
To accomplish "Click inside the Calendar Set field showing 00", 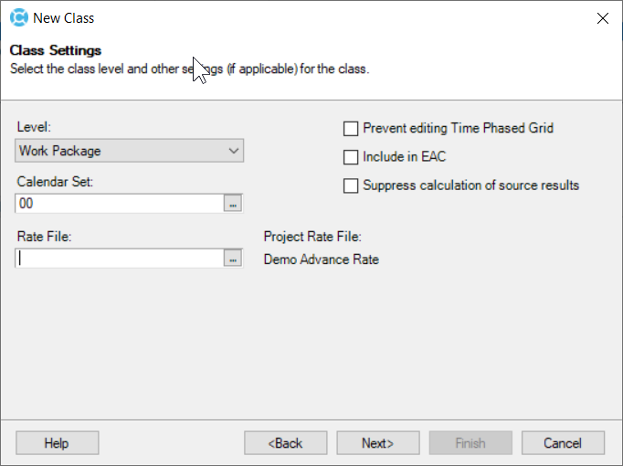I will pyautogui.click(x=120, y=204).
